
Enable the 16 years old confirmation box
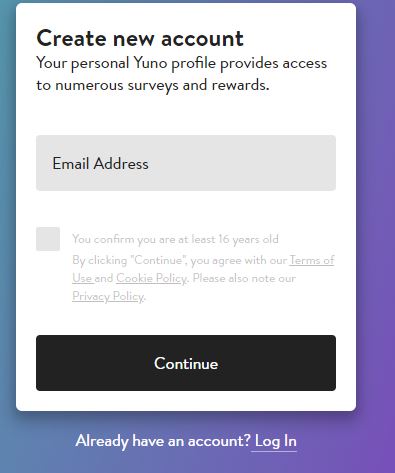pyautogui.click(x=48, y=239)
